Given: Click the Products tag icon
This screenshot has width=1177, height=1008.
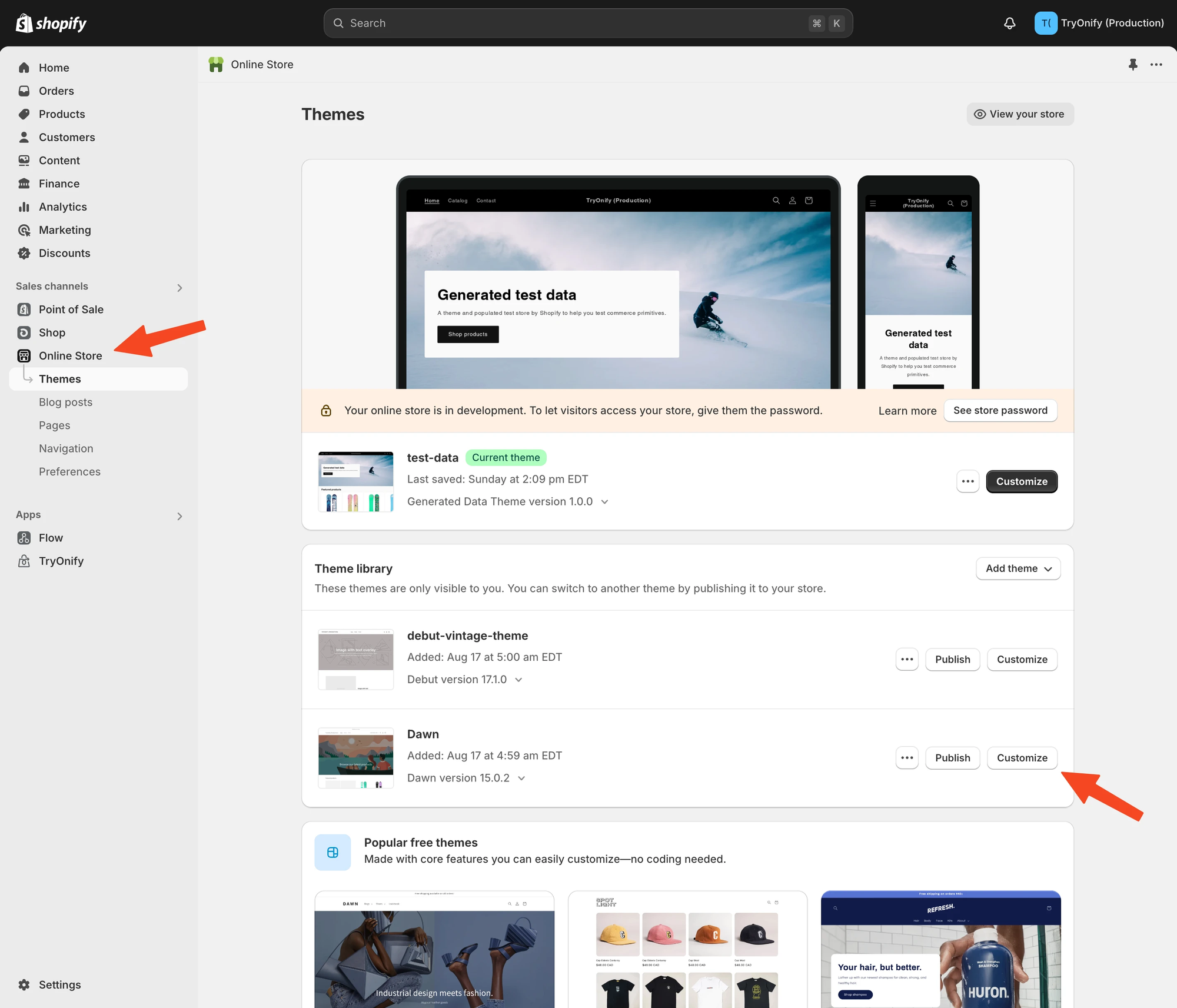Looking at the screenshot, I should tap(24, 114).
